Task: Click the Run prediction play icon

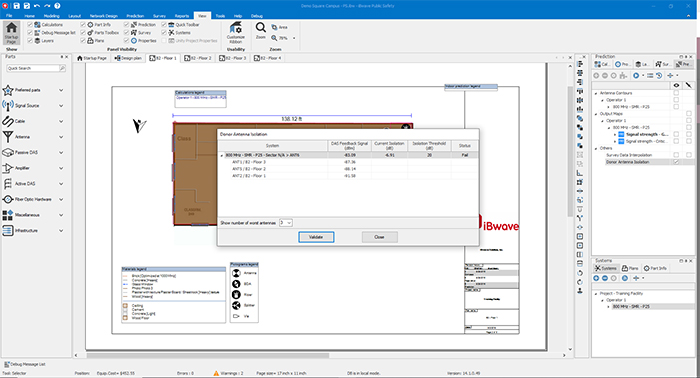Action: [x=636, y=75]
